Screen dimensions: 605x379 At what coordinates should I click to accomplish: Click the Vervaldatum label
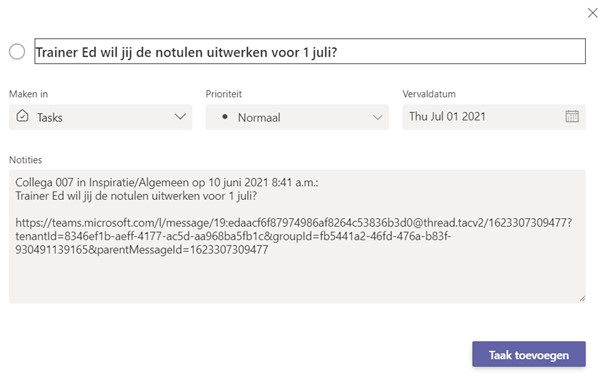[429, 94]
